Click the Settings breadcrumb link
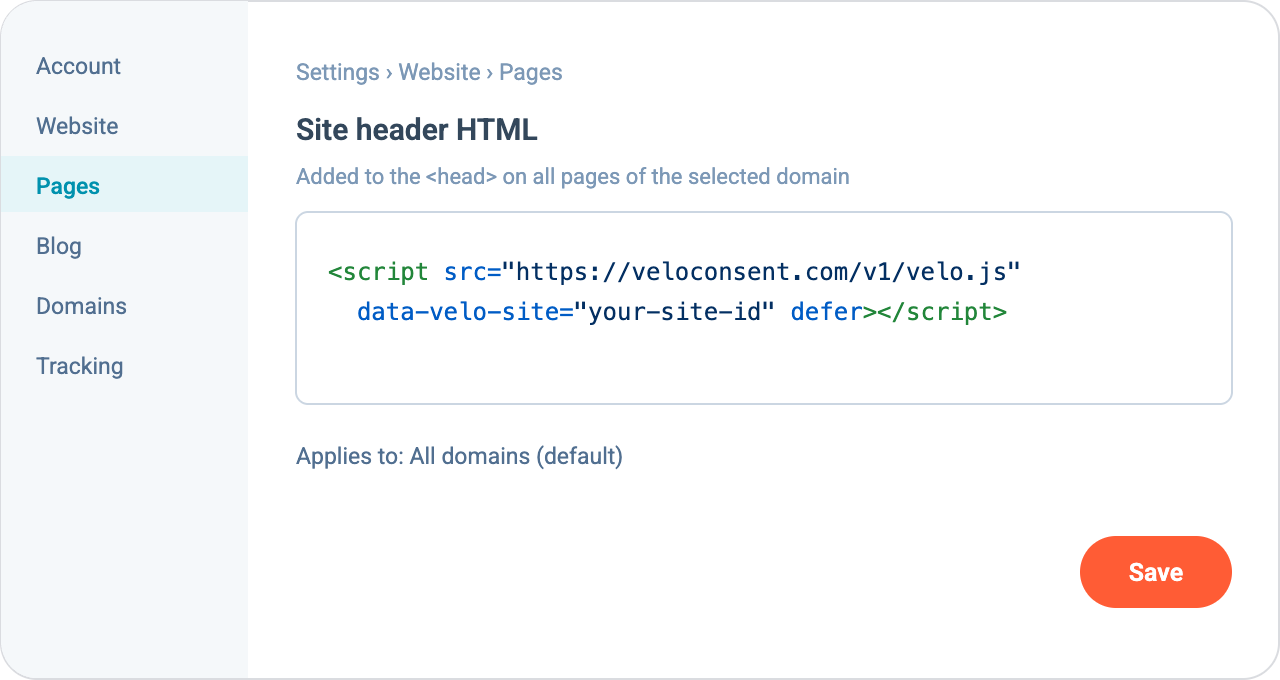Viewport: 1280px width, 680px height. (x=338, y=72)
